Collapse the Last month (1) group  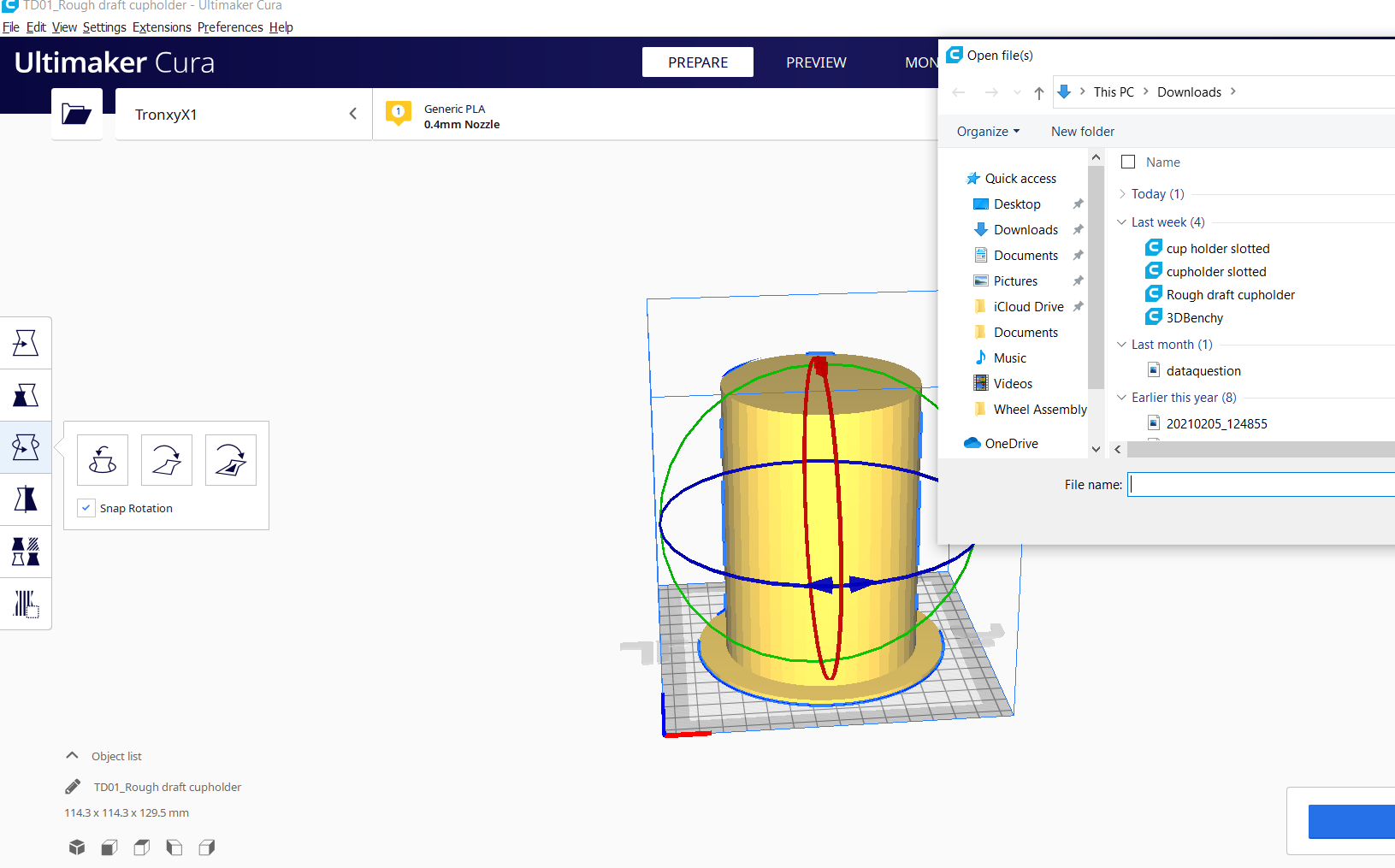[x=1122, y=345]
